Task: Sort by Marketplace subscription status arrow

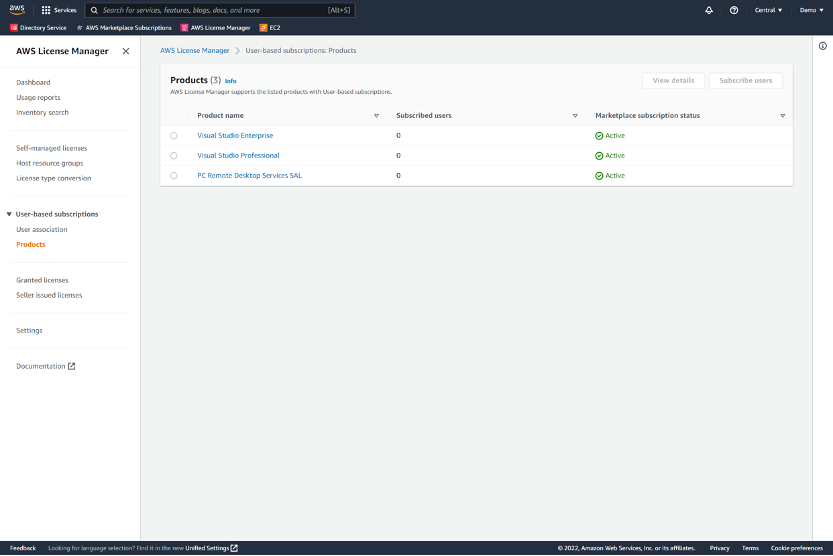Action: pyautogui.click(x=783, y=116)
